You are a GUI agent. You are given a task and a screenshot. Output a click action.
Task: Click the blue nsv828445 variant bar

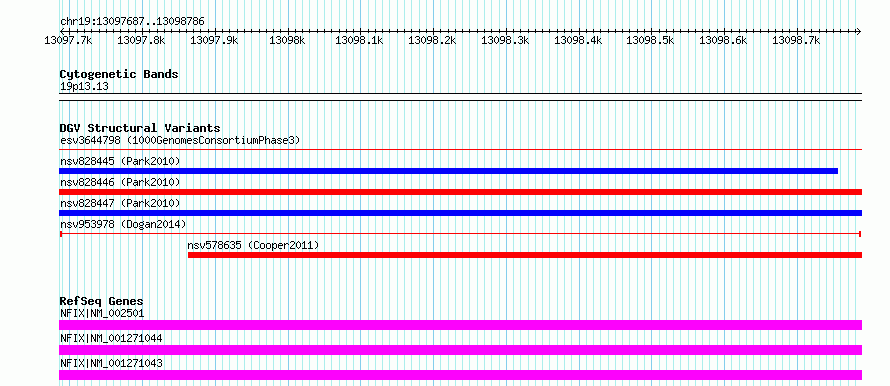pyautogui.click(x=448, y=171)
